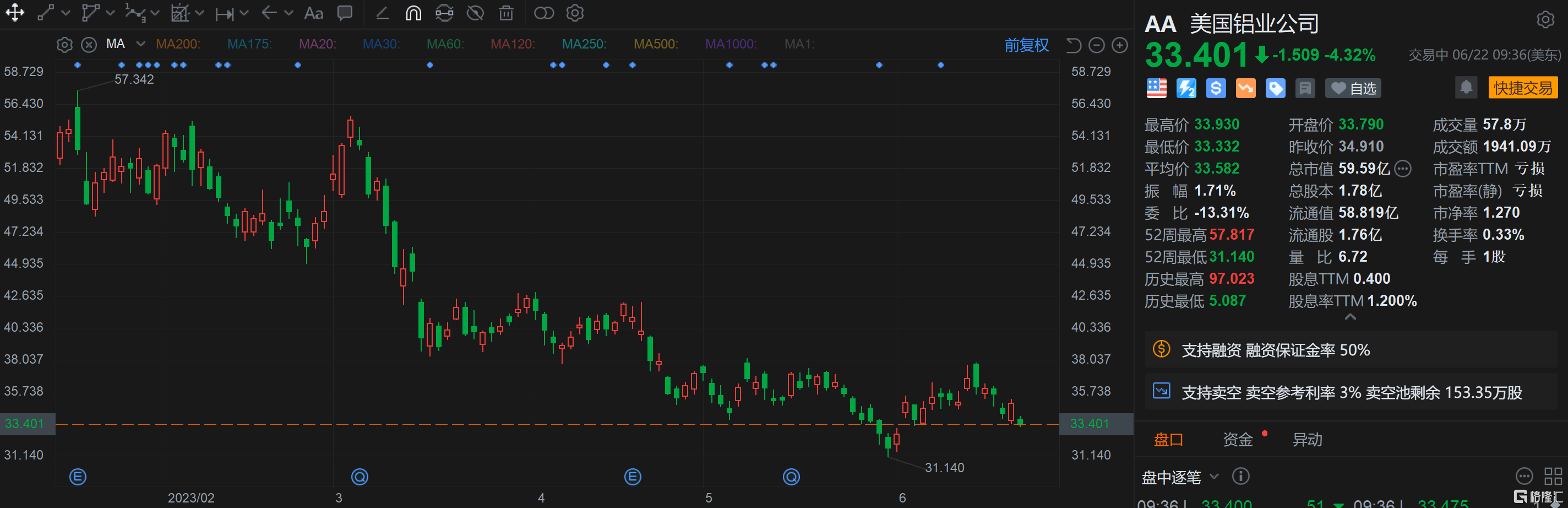Click the overlapping circles overlay icon
The image size is (1568, 508).
(543, 13)
